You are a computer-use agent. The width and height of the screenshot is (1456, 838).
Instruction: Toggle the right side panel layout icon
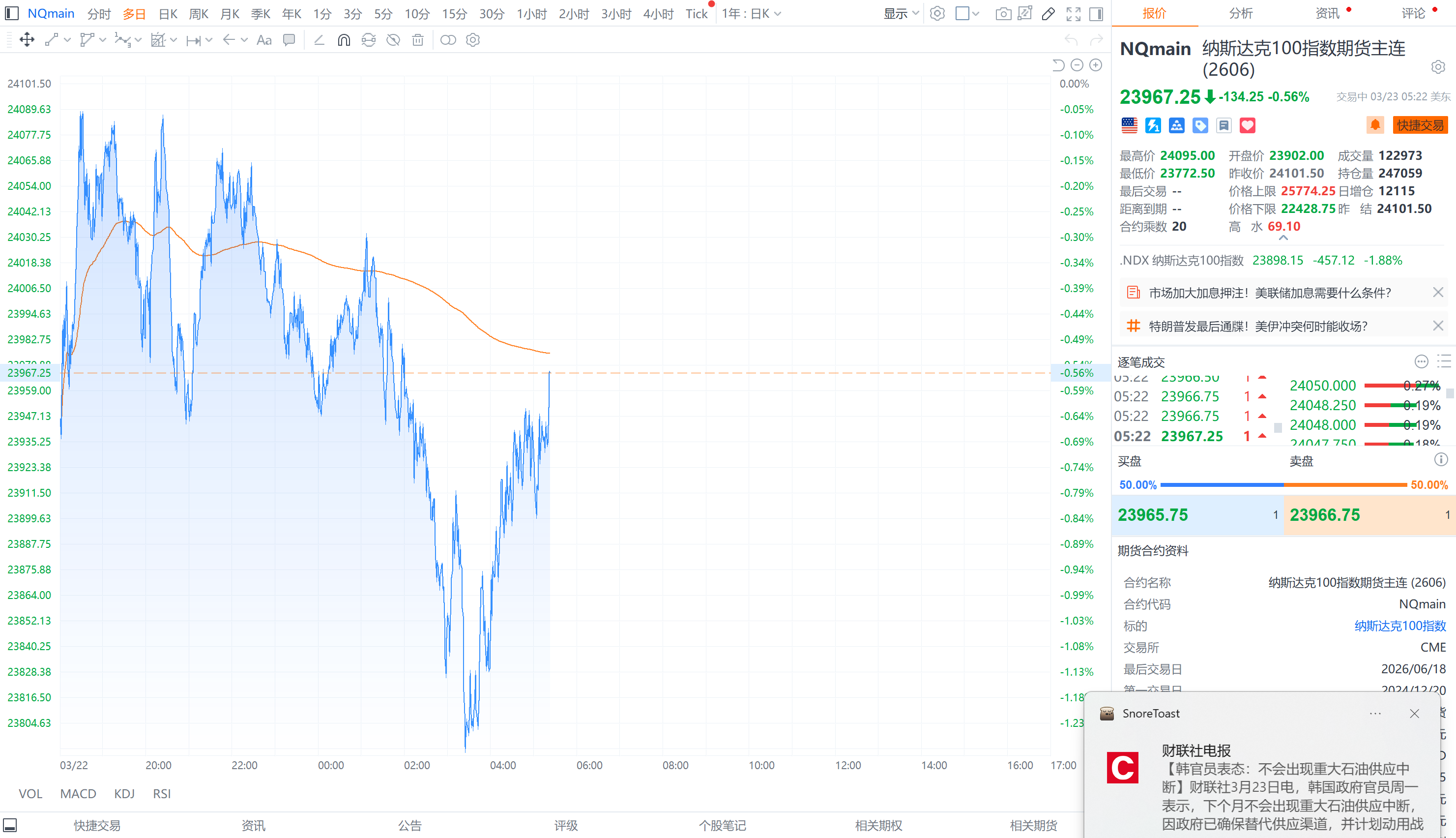point(1097,14)
